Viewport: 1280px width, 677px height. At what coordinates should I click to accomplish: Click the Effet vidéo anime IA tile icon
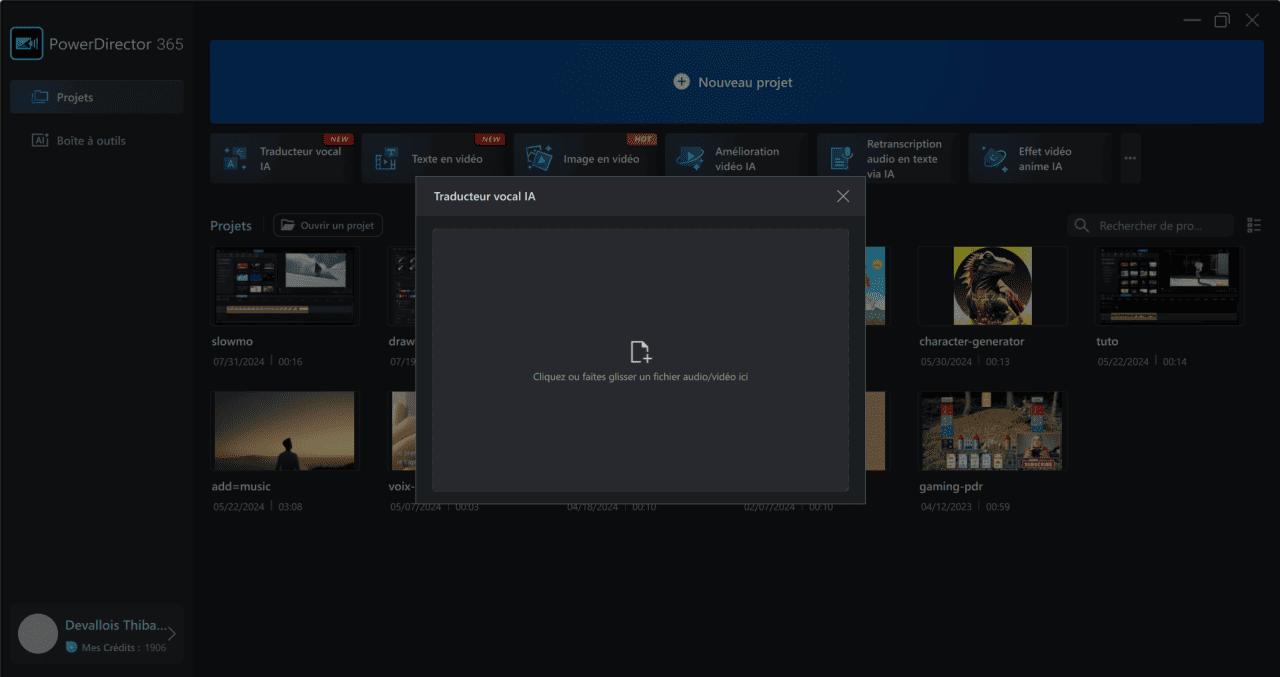coord(994,159)
